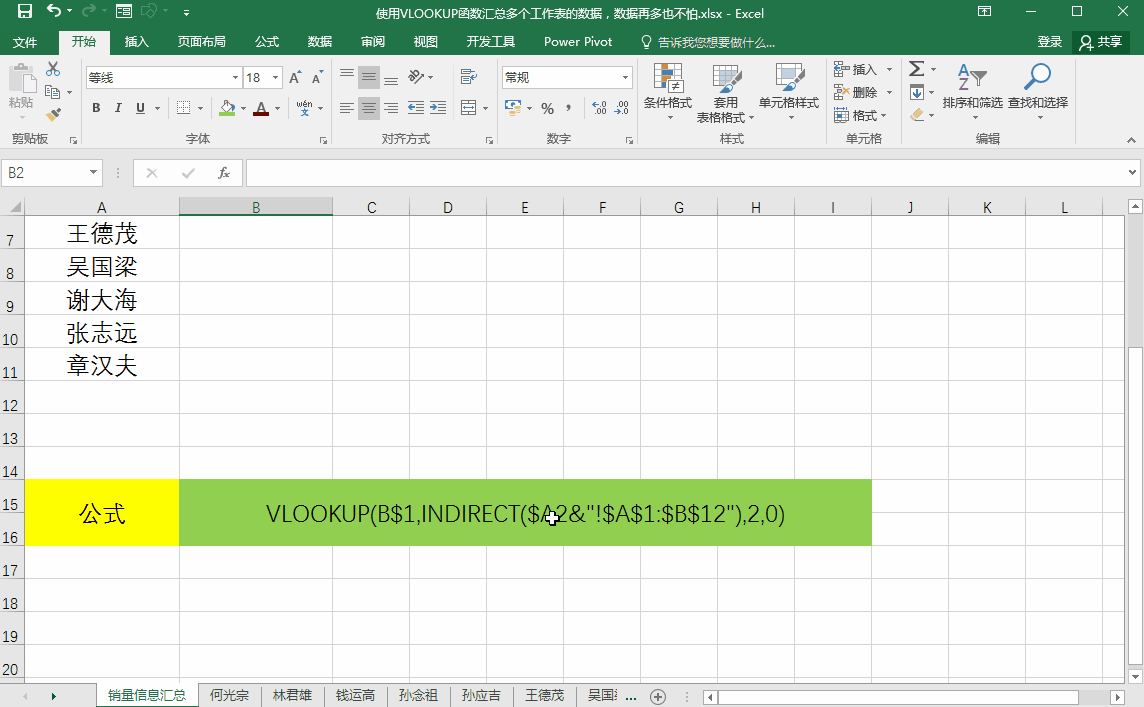
Task: Open font name dropdown showing 等线
Action: tap(236, 77)
